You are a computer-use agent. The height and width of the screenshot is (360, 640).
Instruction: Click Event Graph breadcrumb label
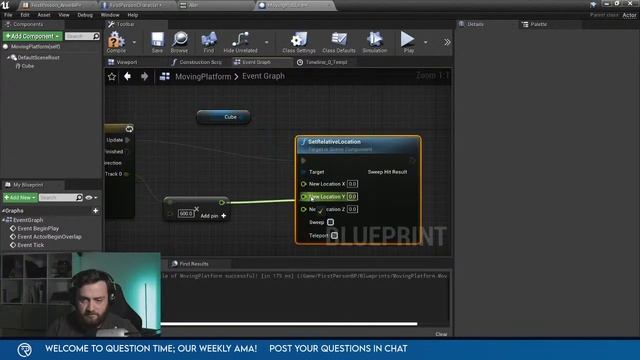[x=263, y=76]
